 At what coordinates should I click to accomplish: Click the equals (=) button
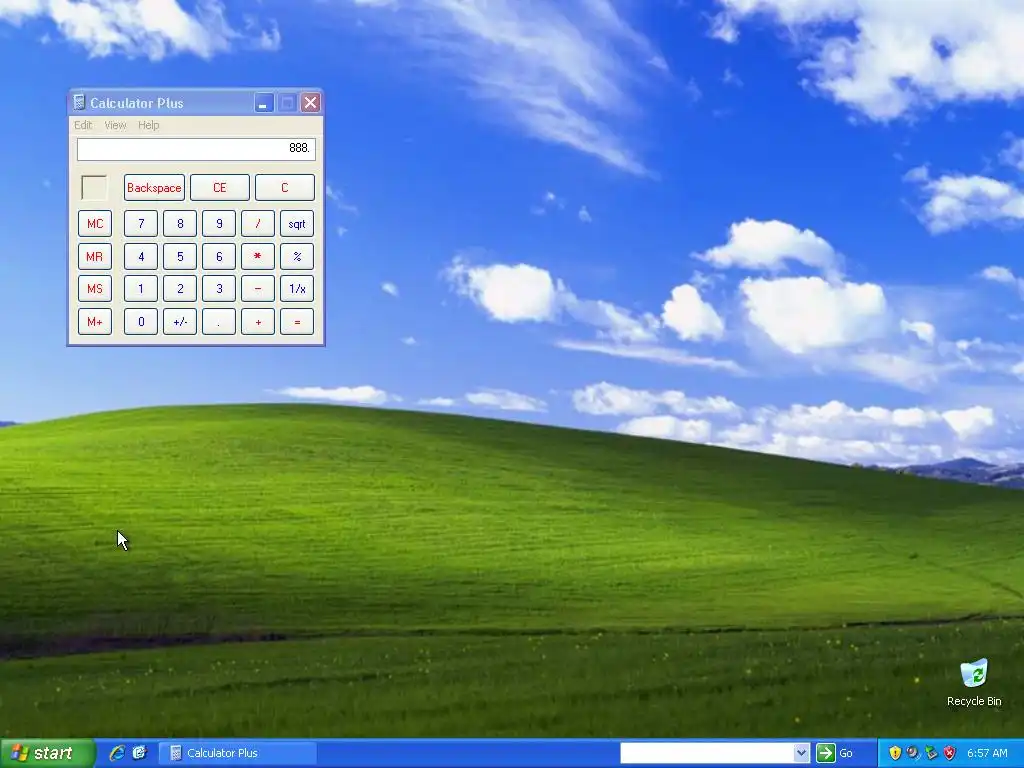(297, 321)
